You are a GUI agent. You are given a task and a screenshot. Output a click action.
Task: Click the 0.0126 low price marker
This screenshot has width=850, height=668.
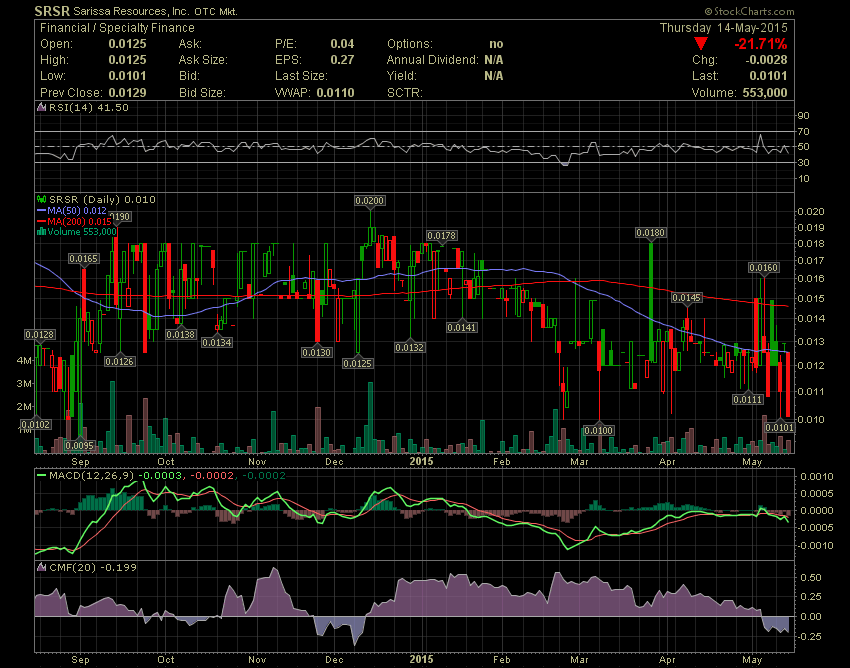tap(119, 361)
